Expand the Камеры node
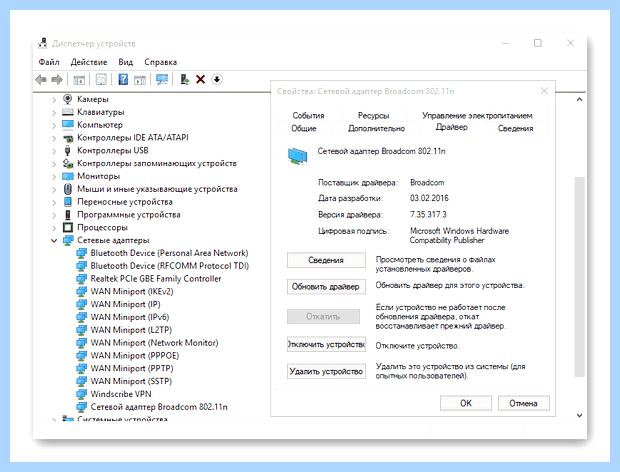This screenshot has width=620, height=472. [54, 100]
